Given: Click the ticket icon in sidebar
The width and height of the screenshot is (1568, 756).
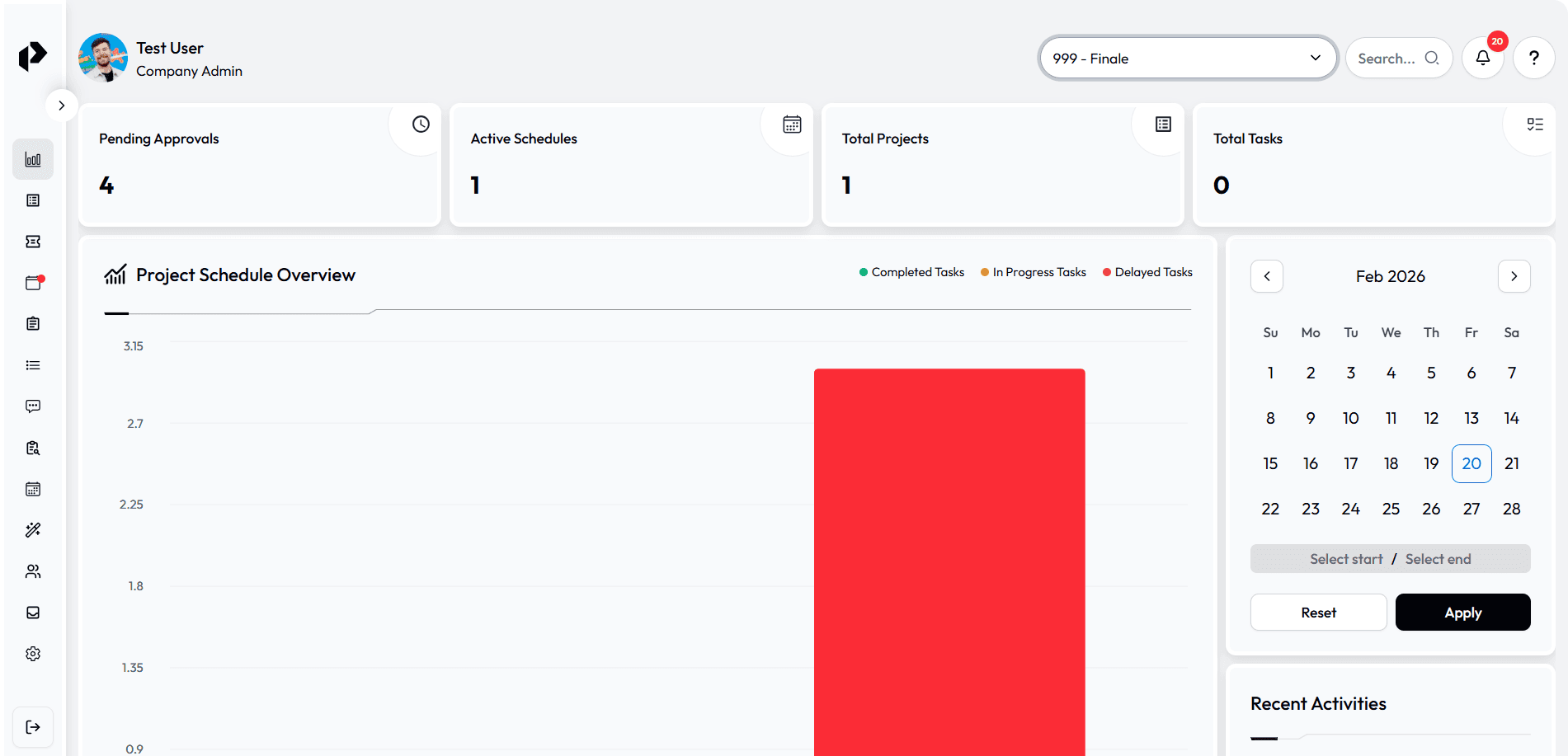Looking at the screenshot, I should click(x=33, y=242).
